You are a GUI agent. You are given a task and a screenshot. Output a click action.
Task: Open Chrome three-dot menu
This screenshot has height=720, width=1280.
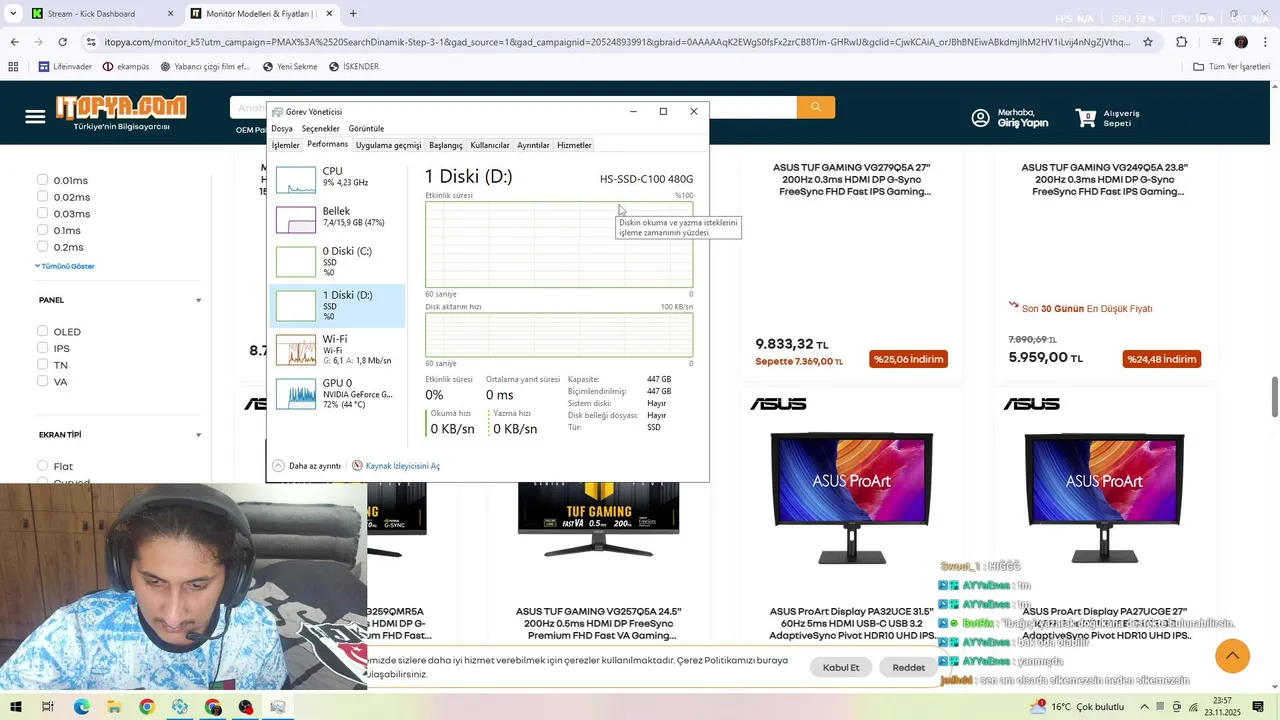(1265, 42)
